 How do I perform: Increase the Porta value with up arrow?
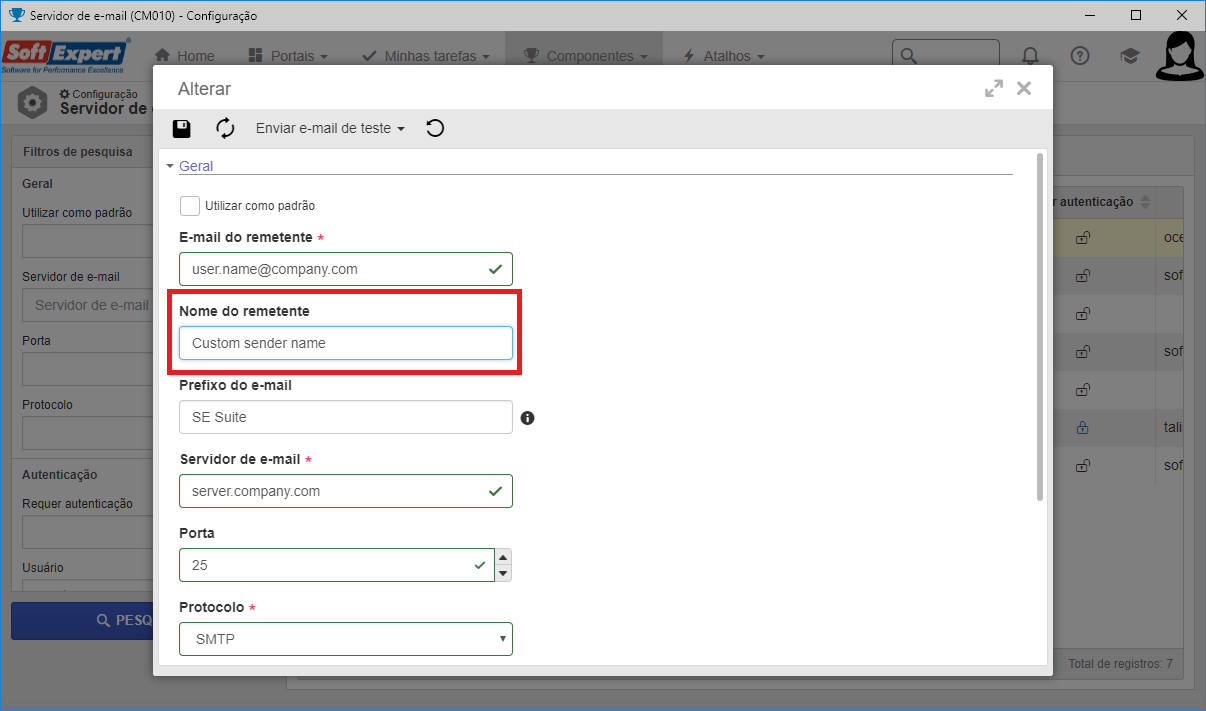[504, 557]
